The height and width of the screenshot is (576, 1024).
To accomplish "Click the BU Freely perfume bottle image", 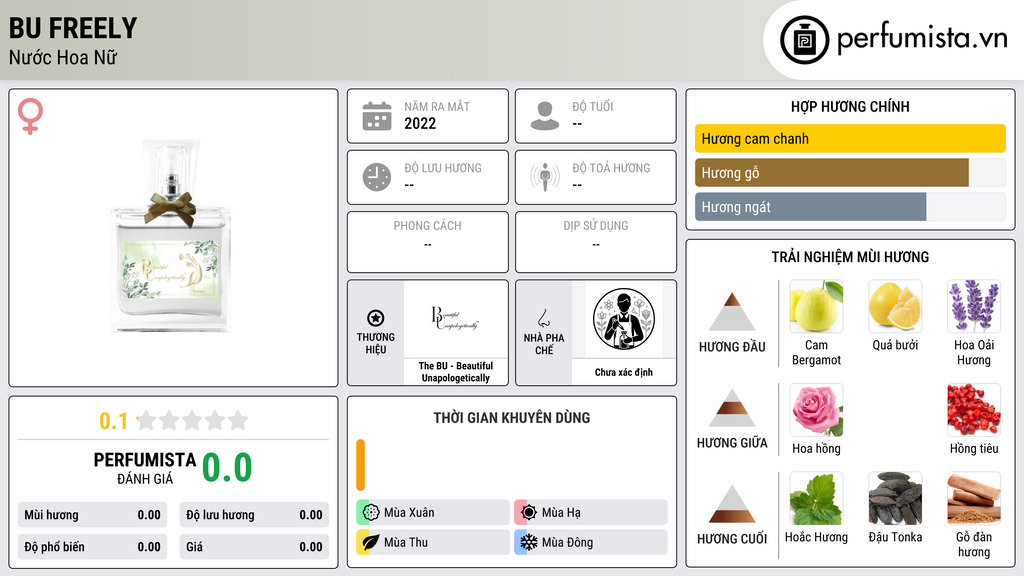I will click(172, 235).
